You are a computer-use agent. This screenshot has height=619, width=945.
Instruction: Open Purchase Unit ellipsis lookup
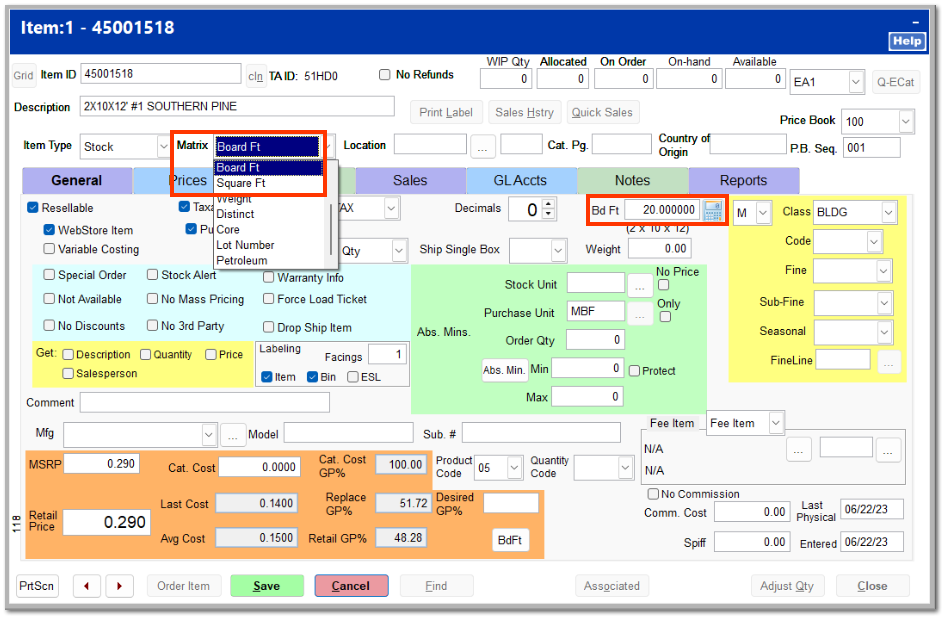[x=639, y=313]
